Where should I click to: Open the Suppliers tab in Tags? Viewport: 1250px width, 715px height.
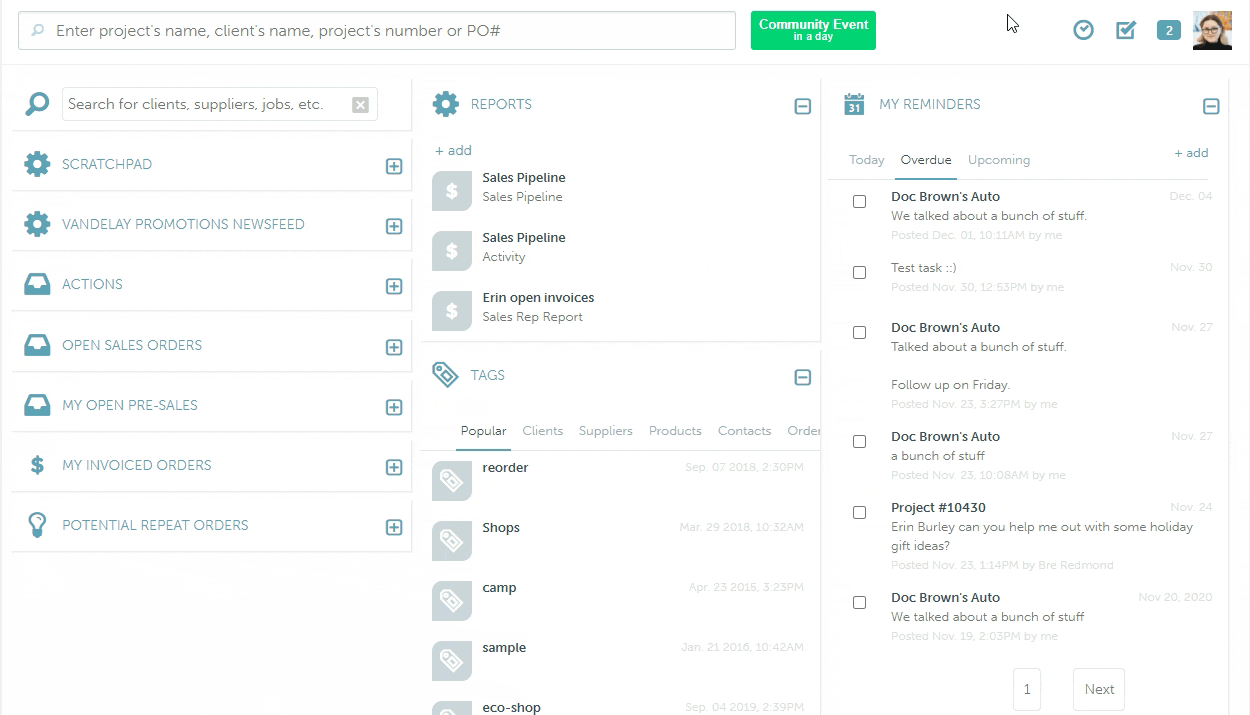tap(605, 430)
